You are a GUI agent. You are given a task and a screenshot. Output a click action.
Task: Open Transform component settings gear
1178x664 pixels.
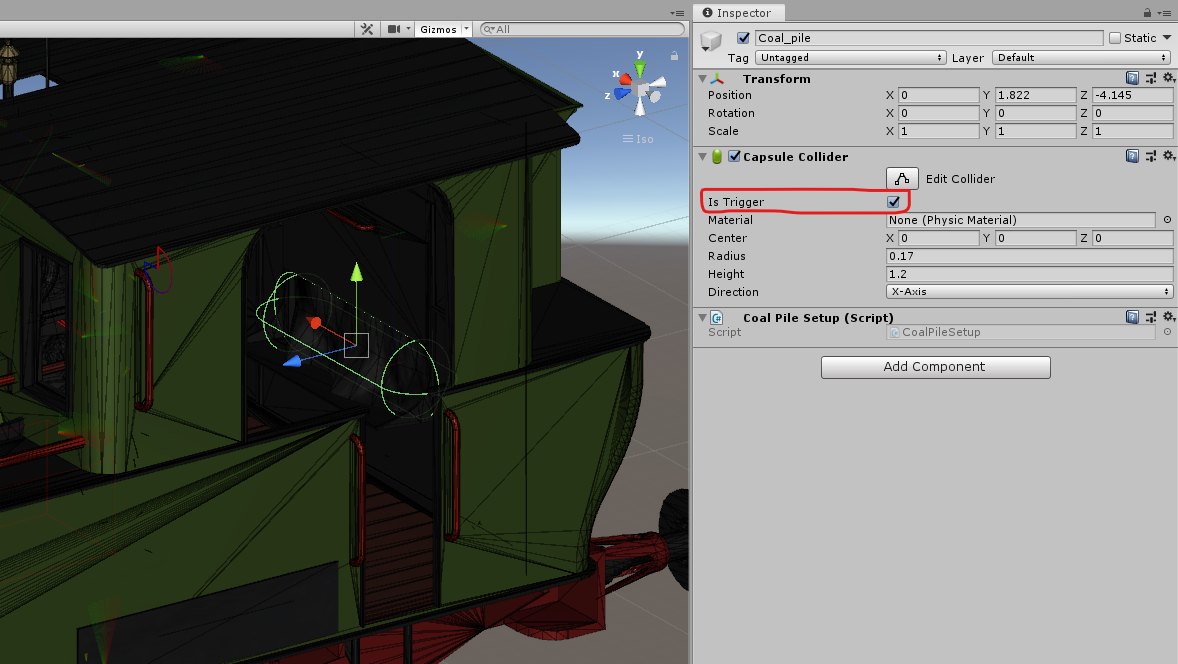[1168, 77]
